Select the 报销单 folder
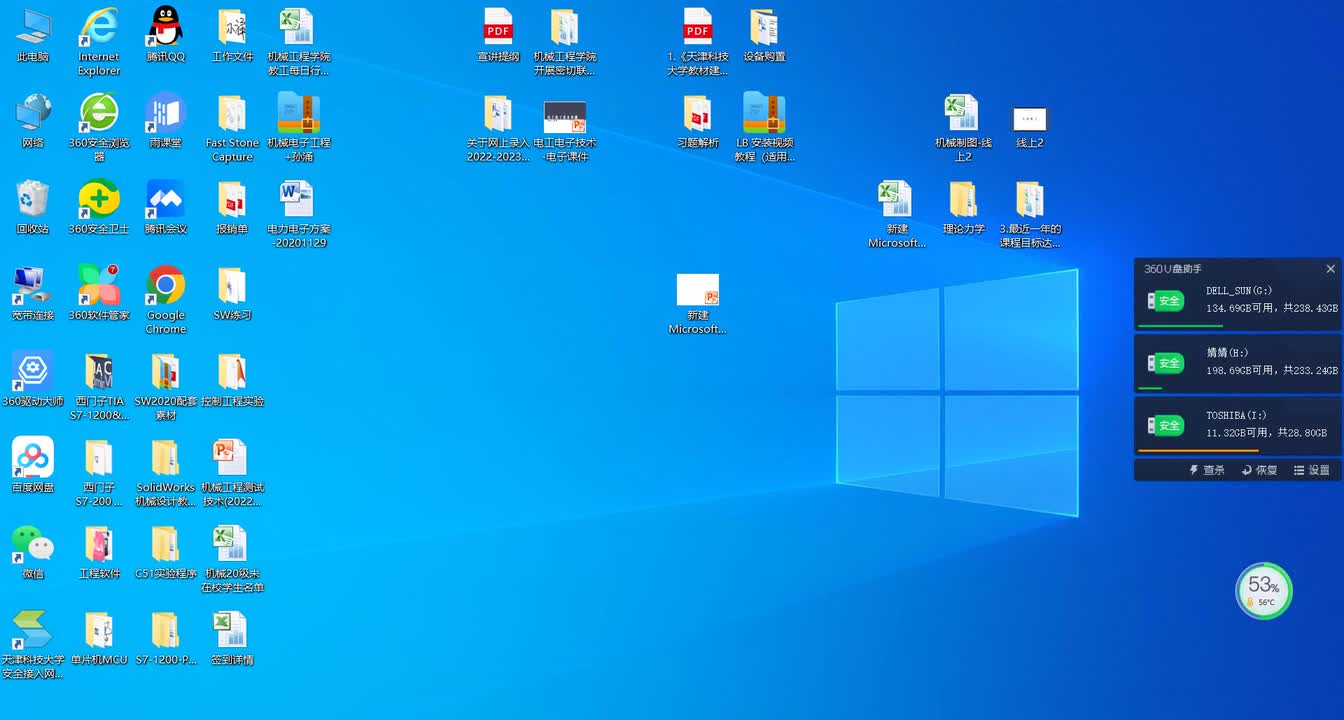Viewport: 1344px width, 720px height. tap(232, 208)
